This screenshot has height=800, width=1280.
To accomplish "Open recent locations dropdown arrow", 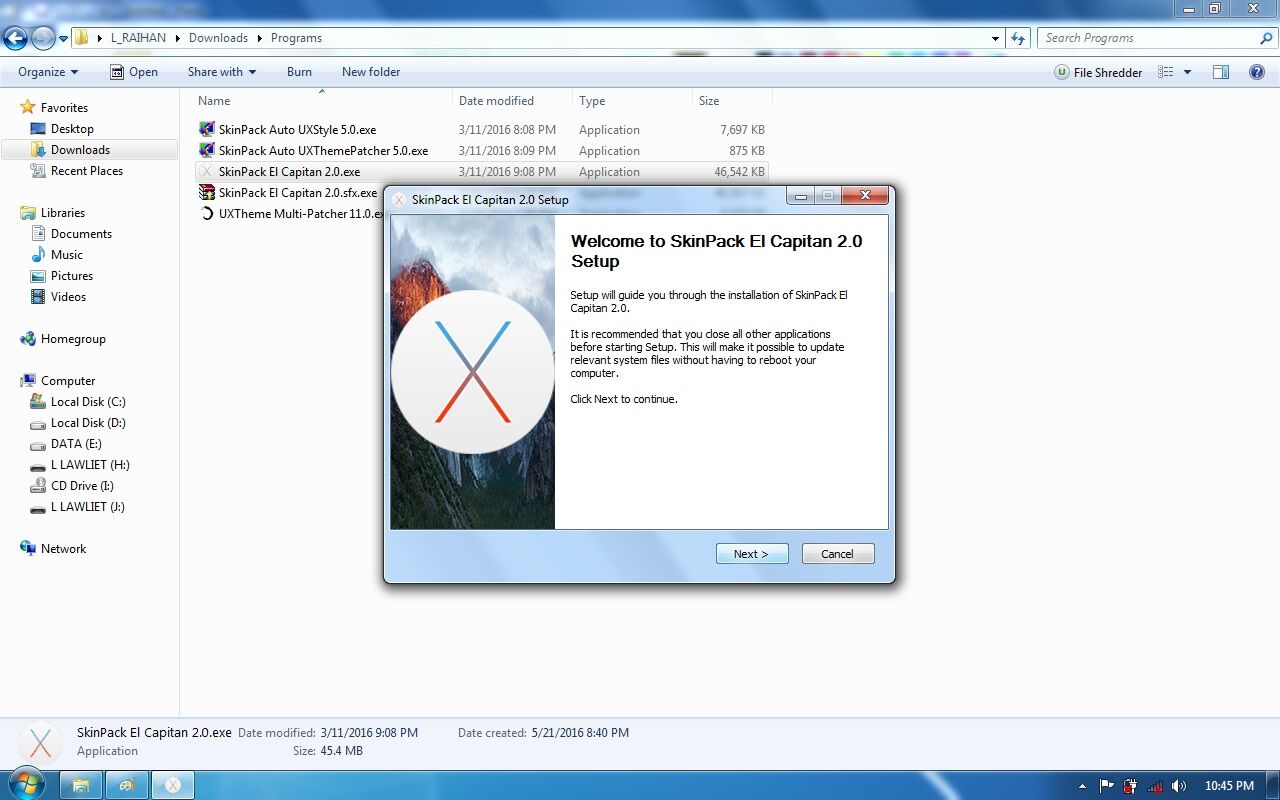I will [63, 39].
